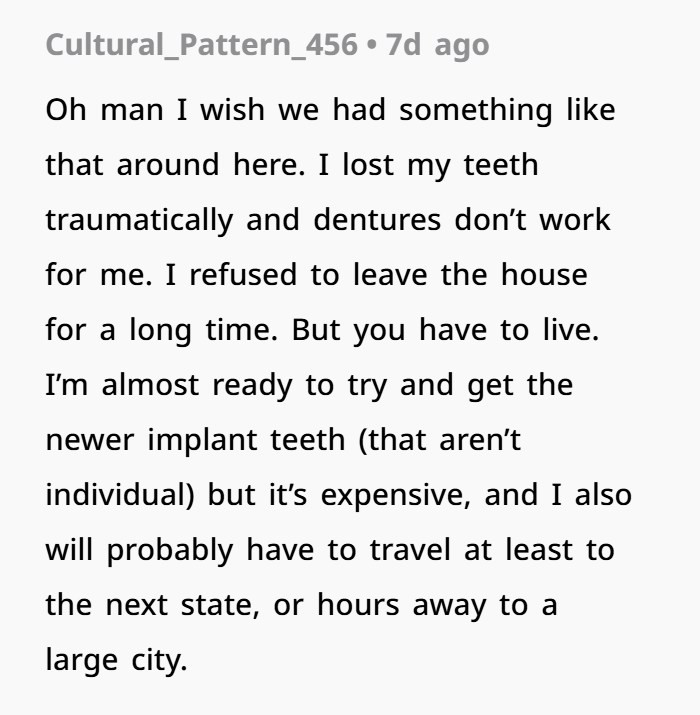
Task: Click the 7d ago timestamp
Action: click(438, 45)
